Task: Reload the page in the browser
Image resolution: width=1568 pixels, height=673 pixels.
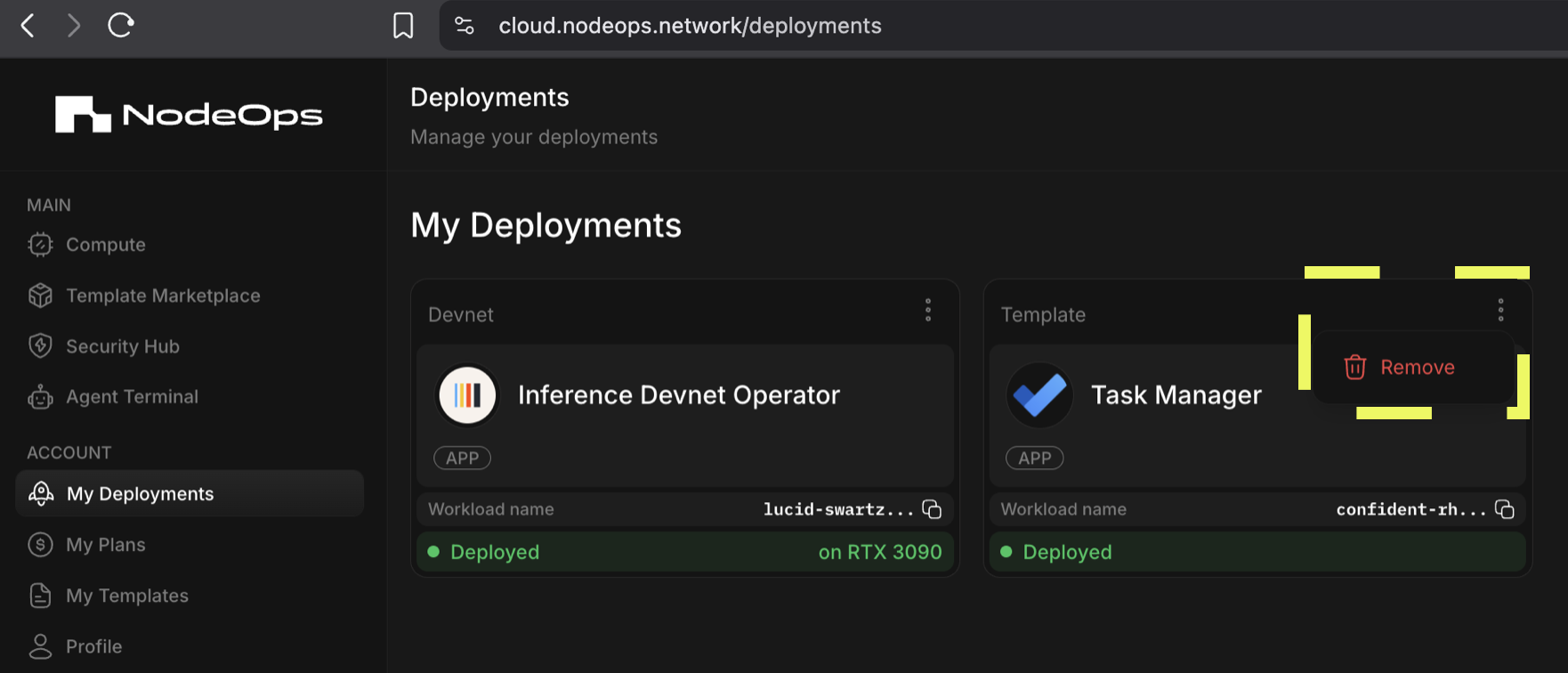Action: tap(120, 26)
